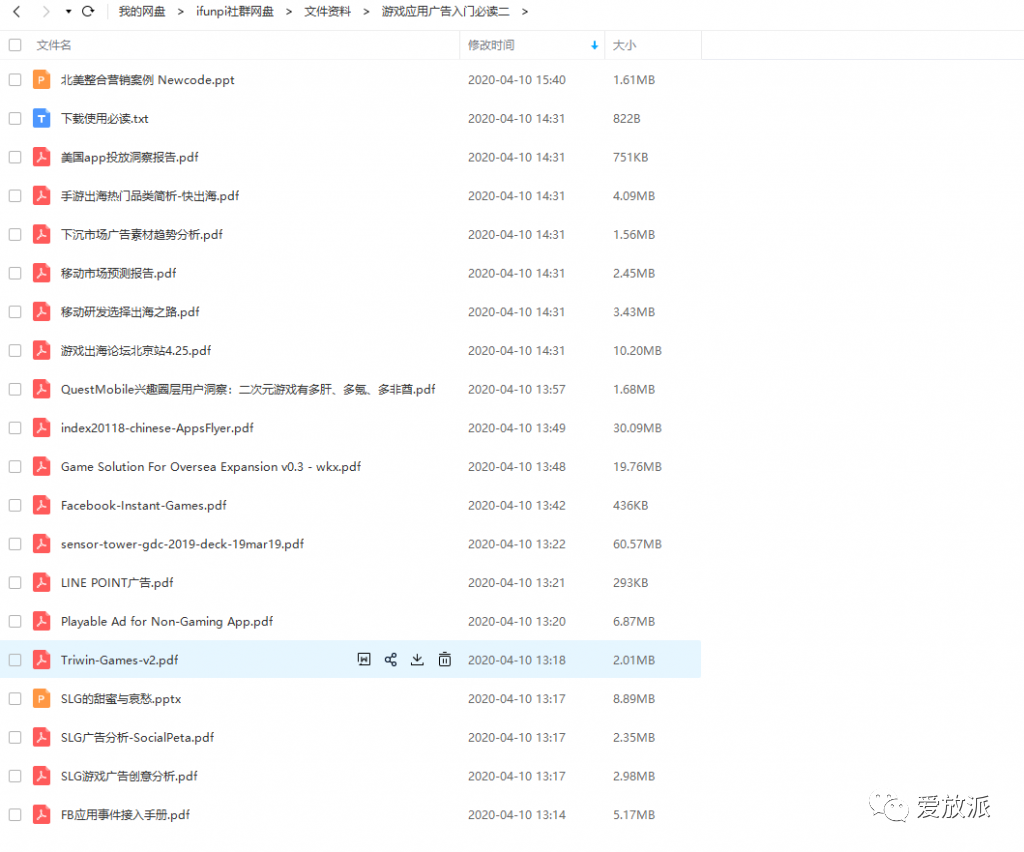Check the box for Triwin-Games-v2.pdf
Viewport: 1024px width, 852px height.
coord(15,660)
